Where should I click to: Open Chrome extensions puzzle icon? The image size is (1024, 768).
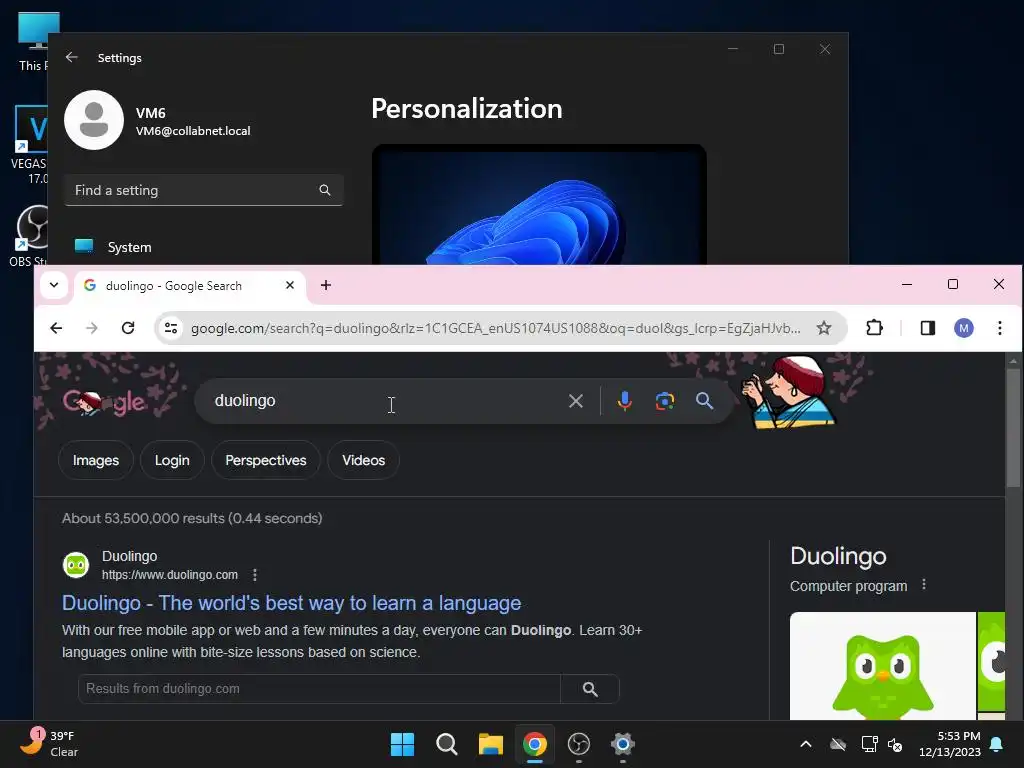click(x=874, y=328)
